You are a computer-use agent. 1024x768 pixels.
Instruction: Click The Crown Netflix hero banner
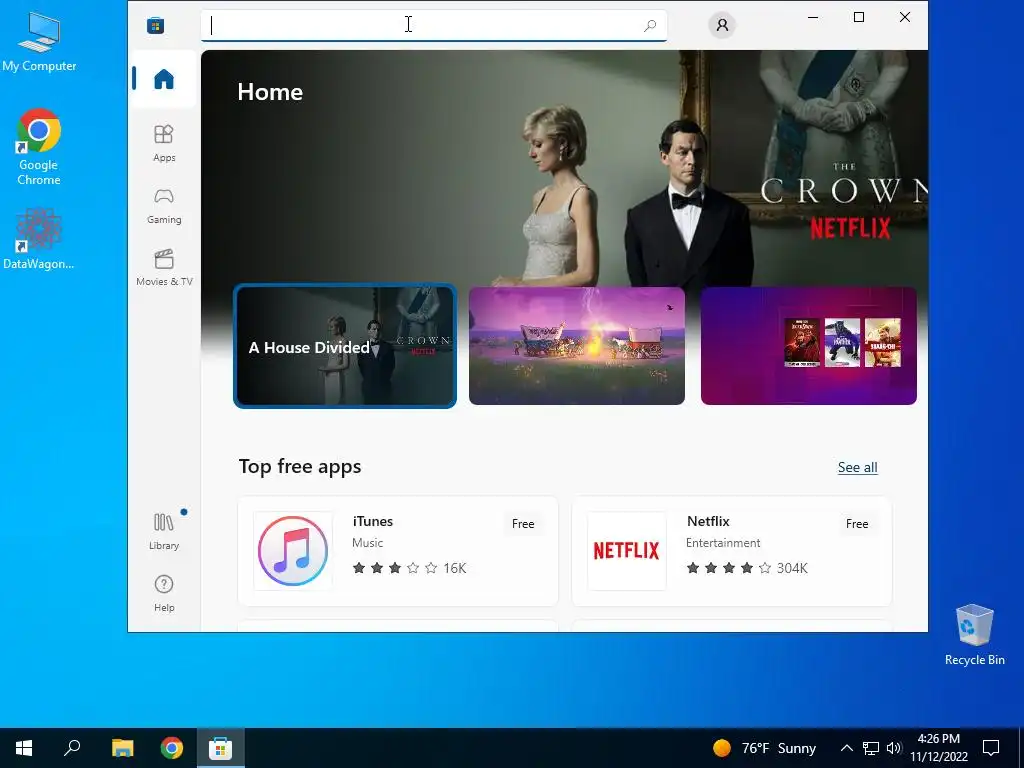(564, 167)
